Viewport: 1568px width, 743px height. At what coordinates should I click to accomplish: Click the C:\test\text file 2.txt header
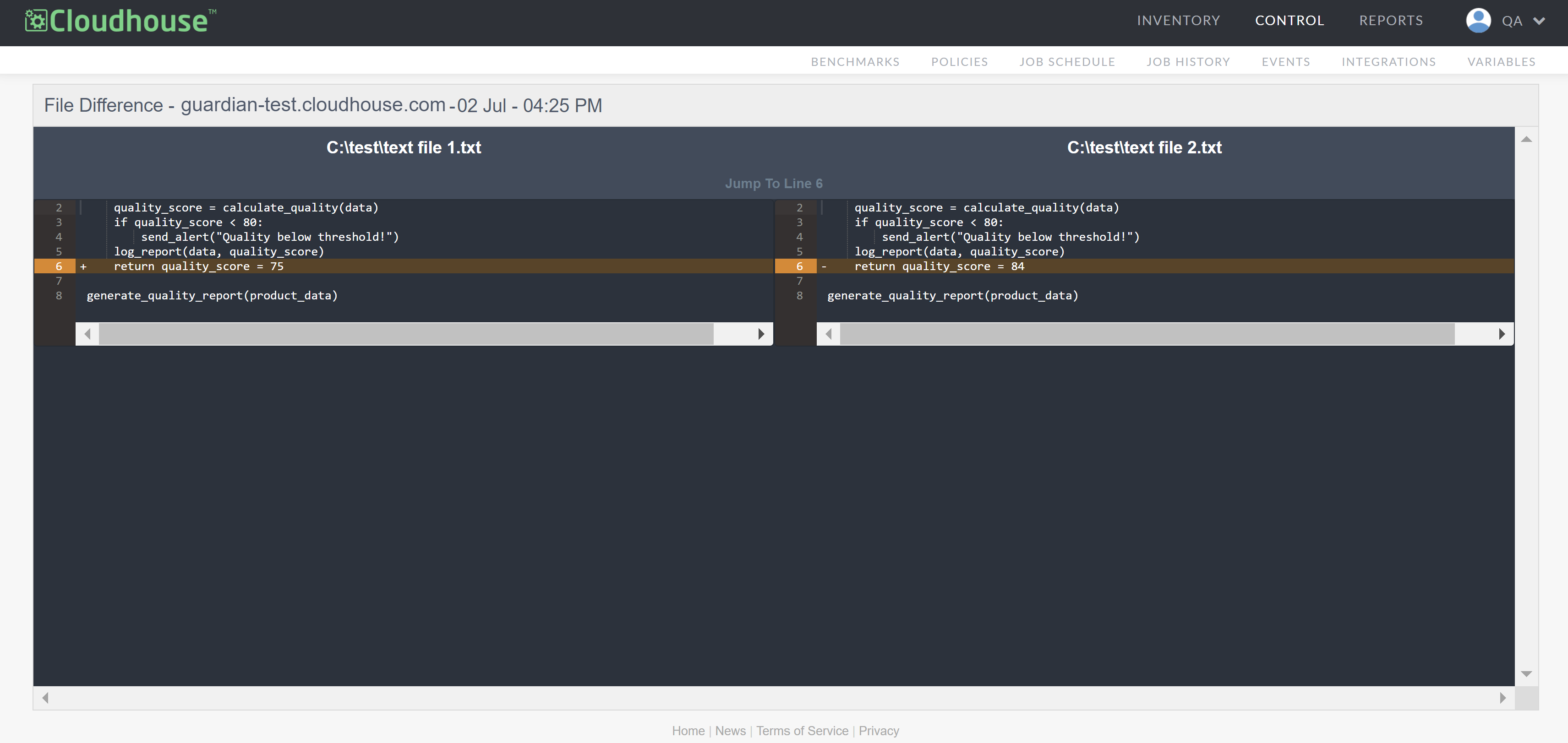click(1144, 148)
